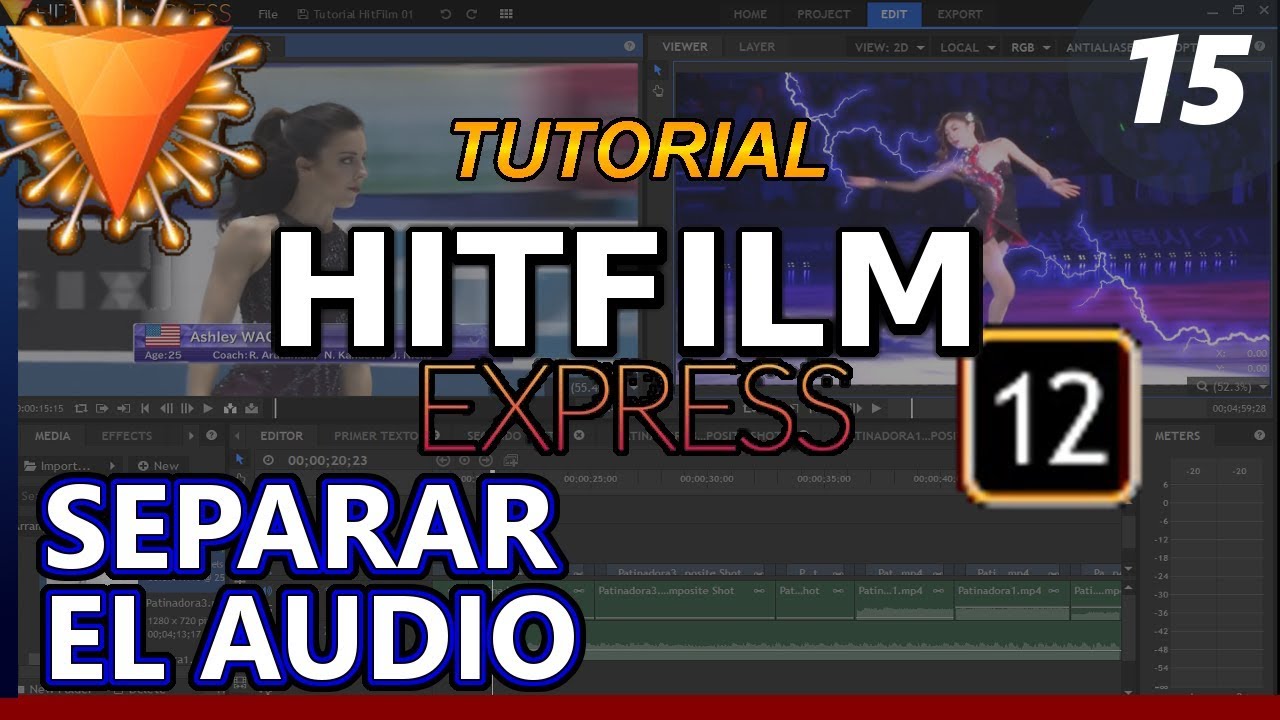Set Out point in Trimmer
Viewport: 1280px width, 720px height.
pos(123,408)
